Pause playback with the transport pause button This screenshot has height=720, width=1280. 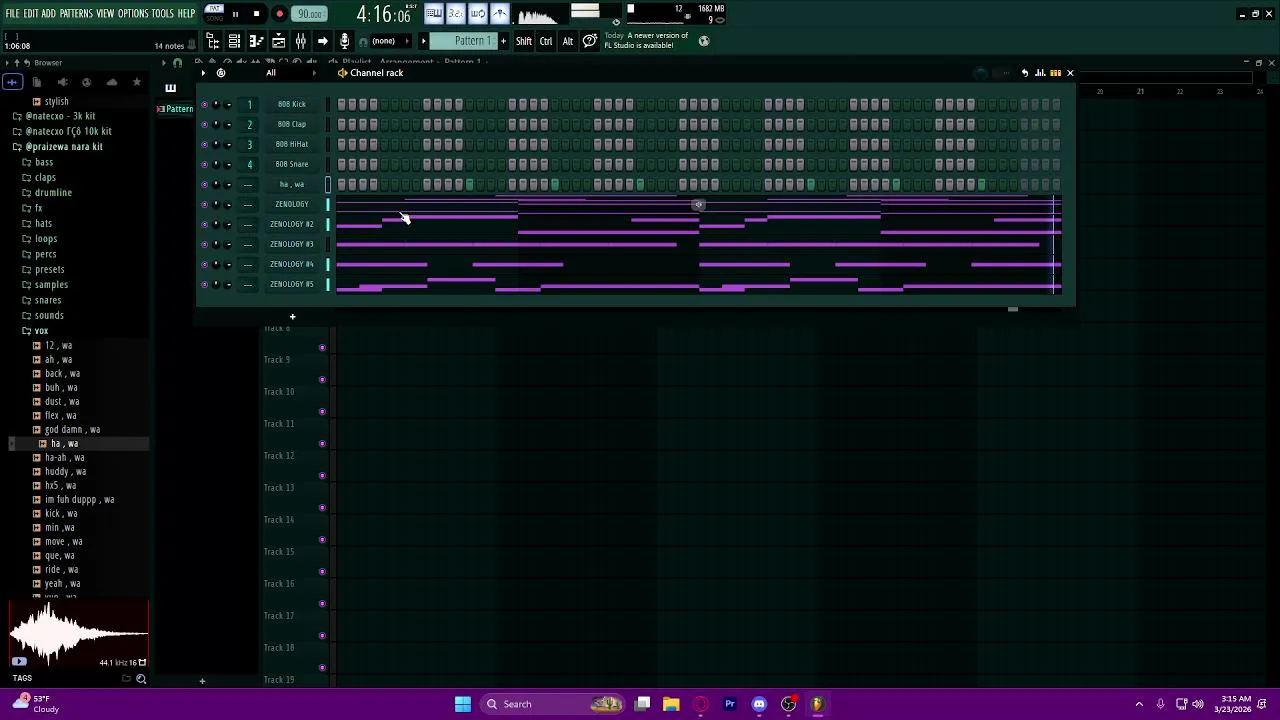click(x=235, y=14)
